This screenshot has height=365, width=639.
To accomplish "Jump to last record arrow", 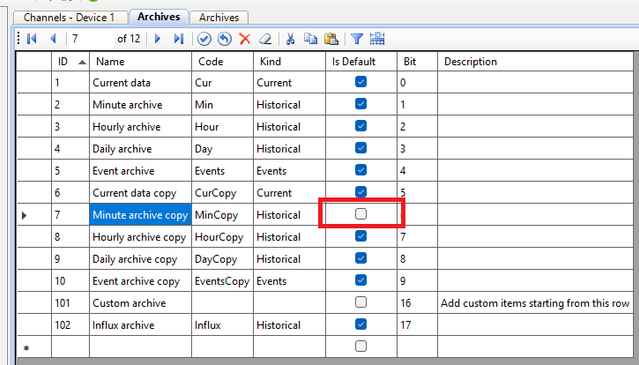I will 178,39.
